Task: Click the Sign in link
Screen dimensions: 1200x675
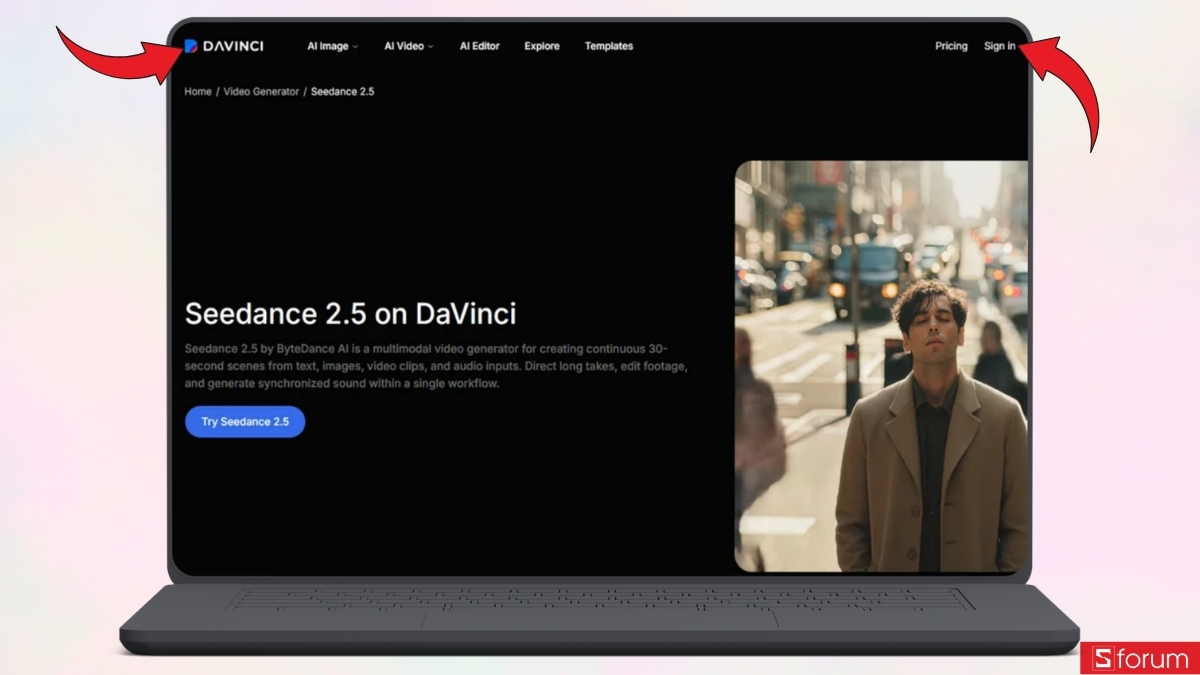Action: pyautogui.click(x=999, y=46)
